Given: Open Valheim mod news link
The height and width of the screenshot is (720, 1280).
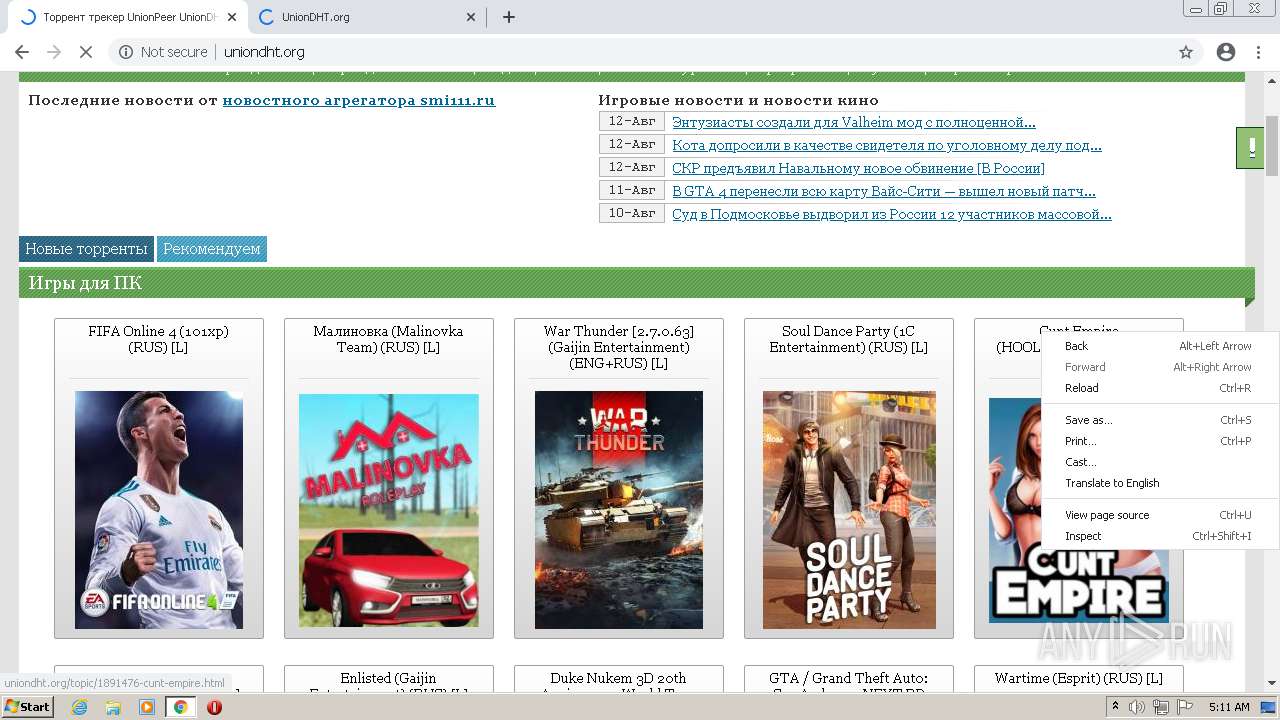Looking at the screenshot, I should pos(854,122).
